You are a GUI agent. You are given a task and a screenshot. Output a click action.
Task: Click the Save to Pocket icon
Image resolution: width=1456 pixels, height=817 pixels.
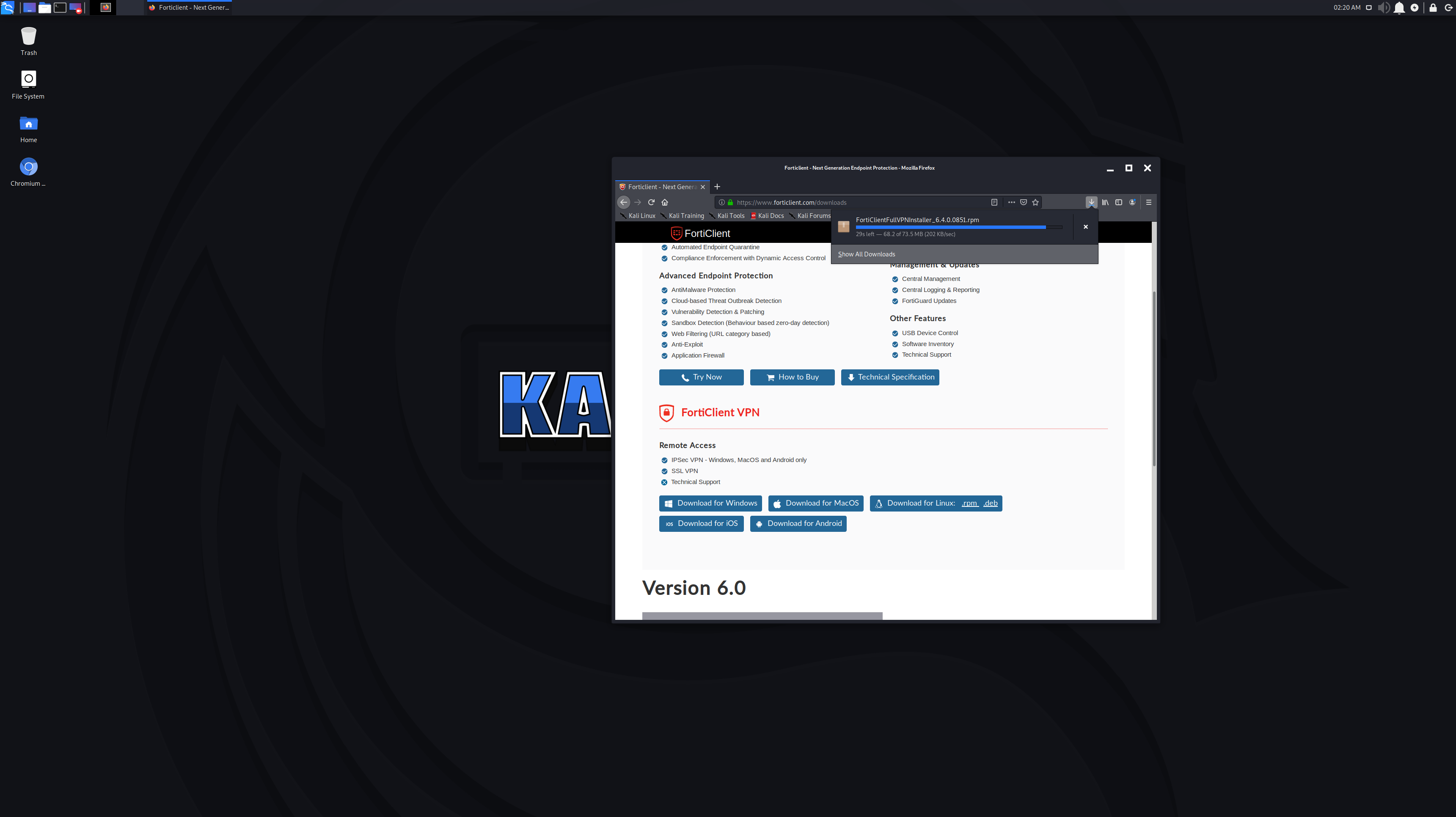(1023, 202)
